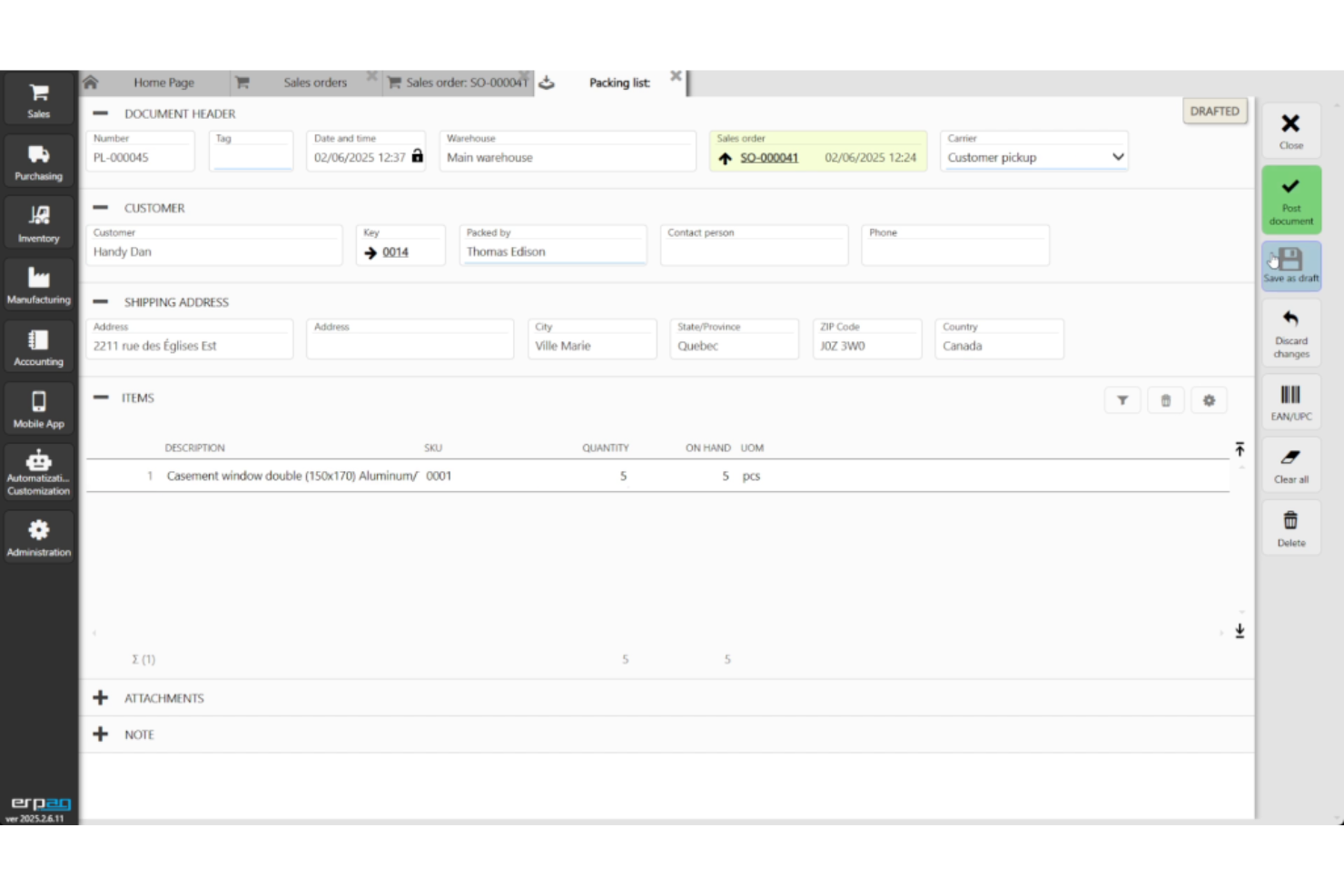Click the EAN/UPC barcode icon
Screen dimensions: 1344x896
pos(1290,401)
